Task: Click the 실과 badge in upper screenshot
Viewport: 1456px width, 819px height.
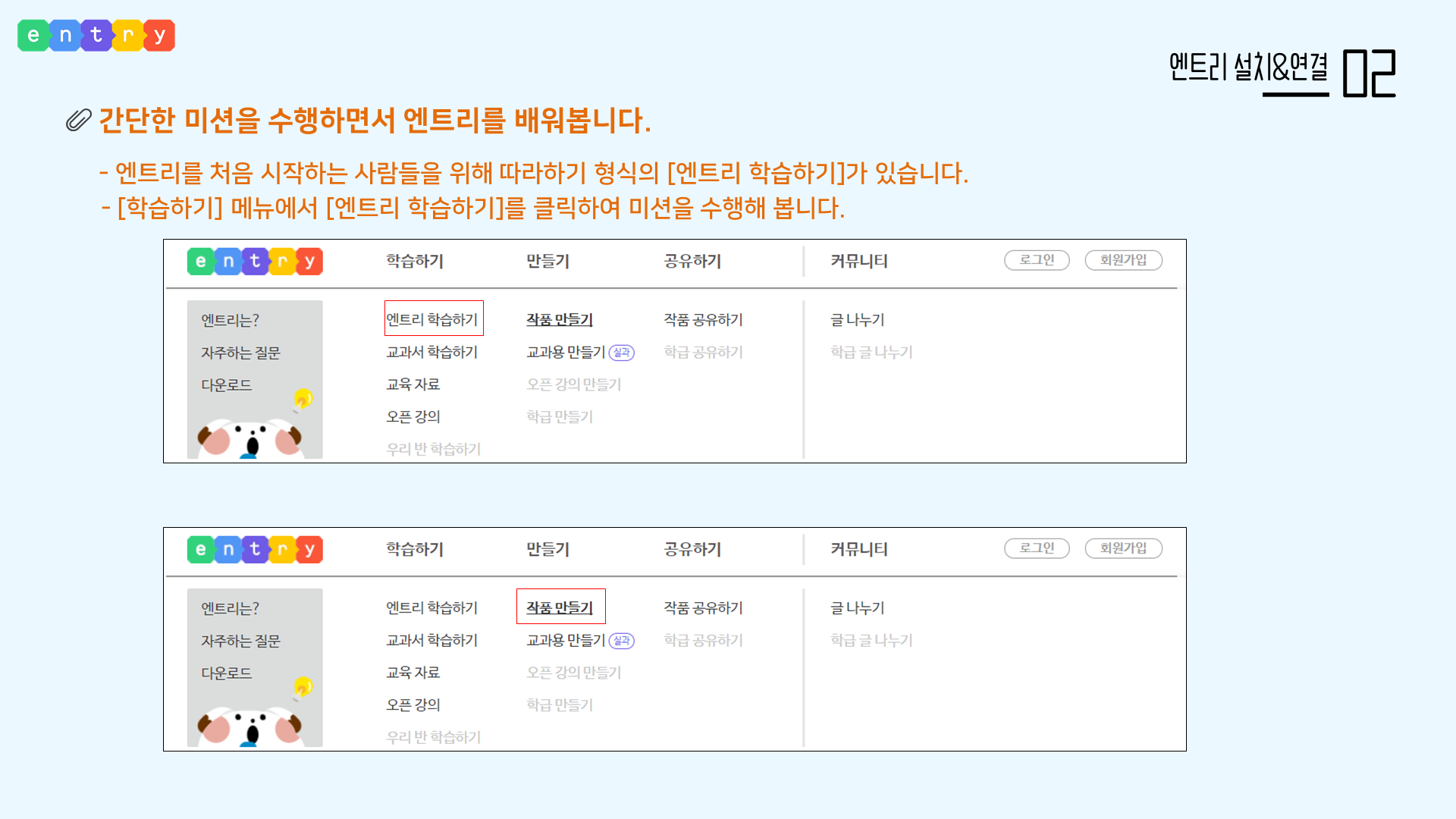Action: [x=622, y=353]
